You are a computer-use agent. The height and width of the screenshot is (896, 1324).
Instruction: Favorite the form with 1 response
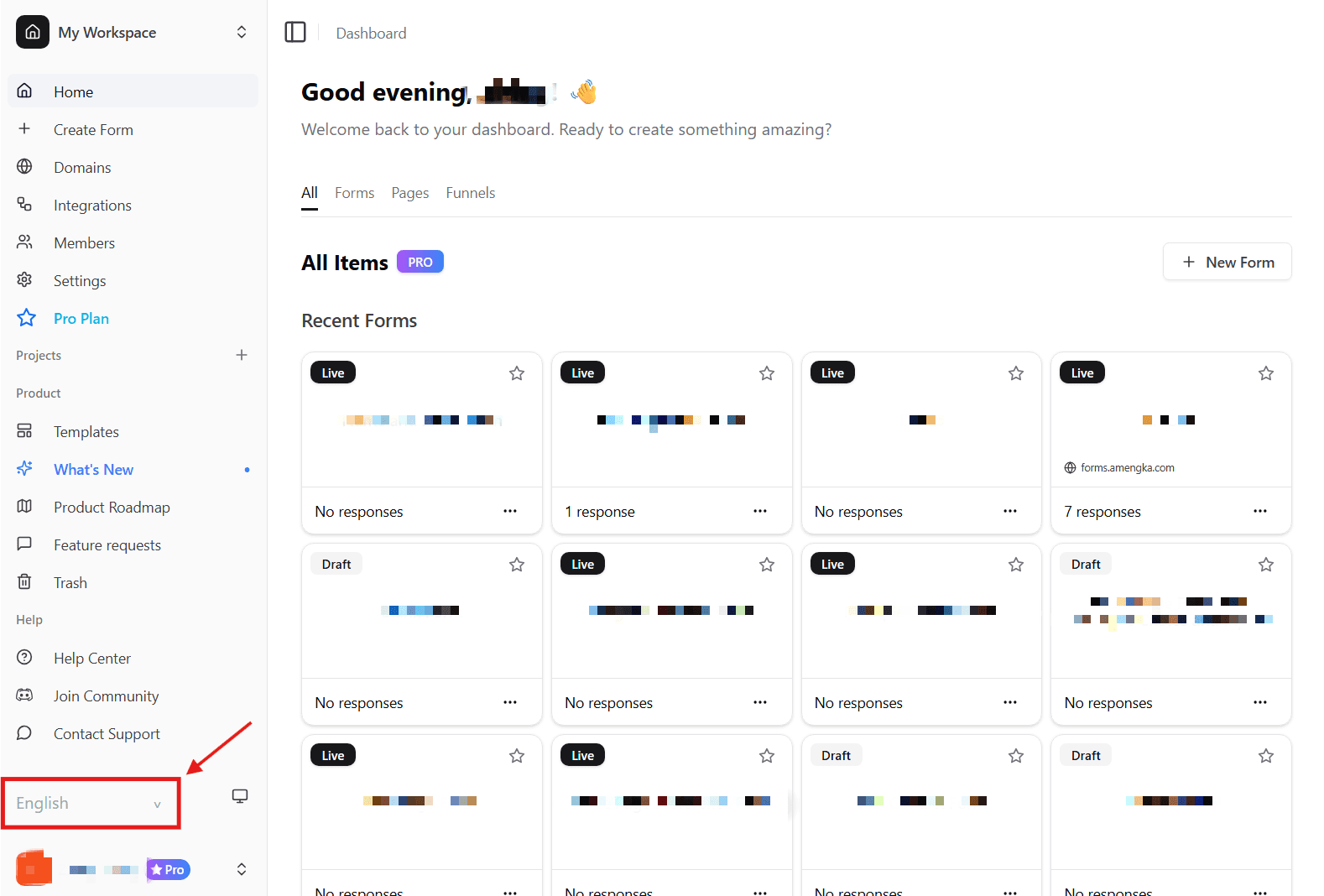(767, 373)
